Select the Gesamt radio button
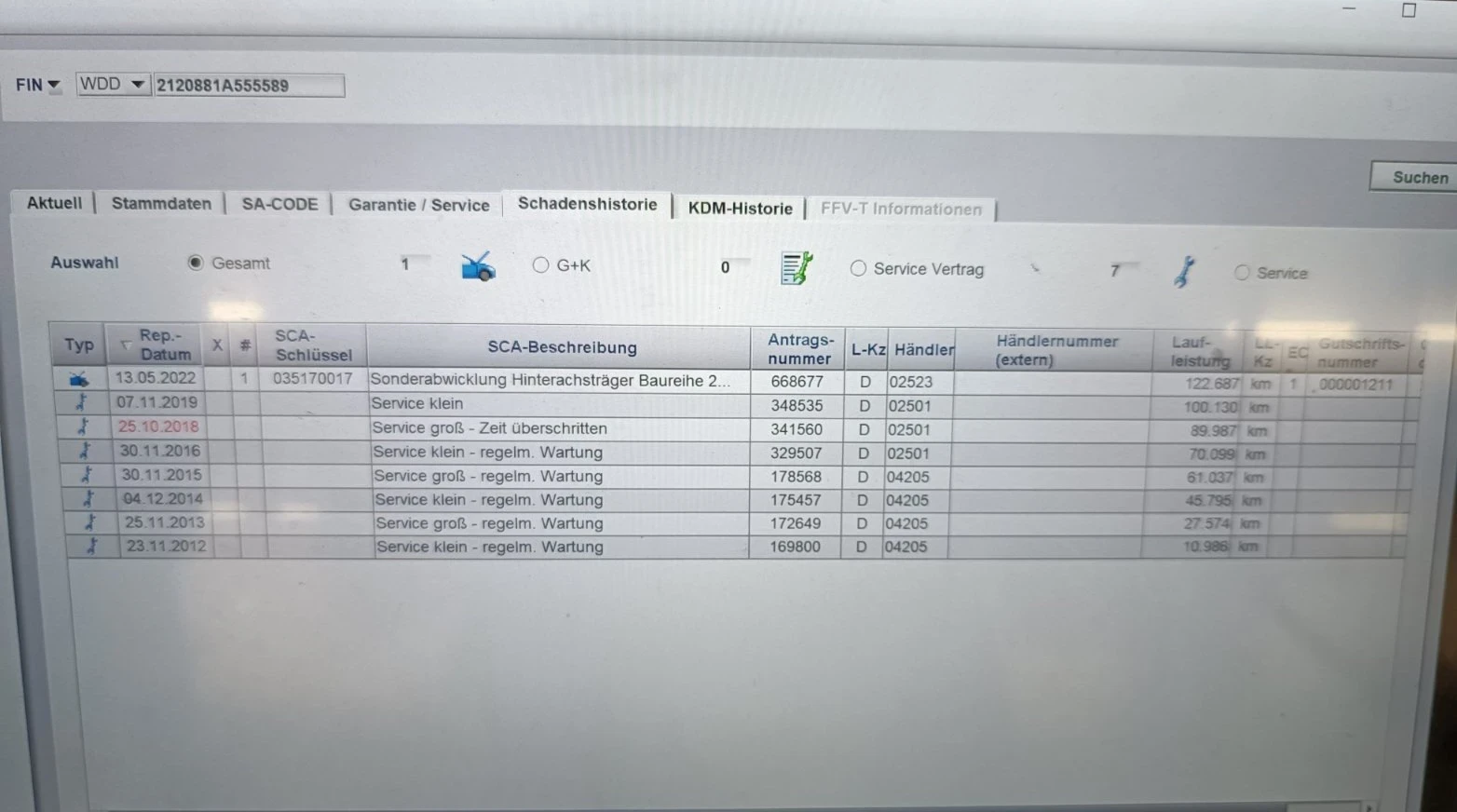 (x=196, y=263)
